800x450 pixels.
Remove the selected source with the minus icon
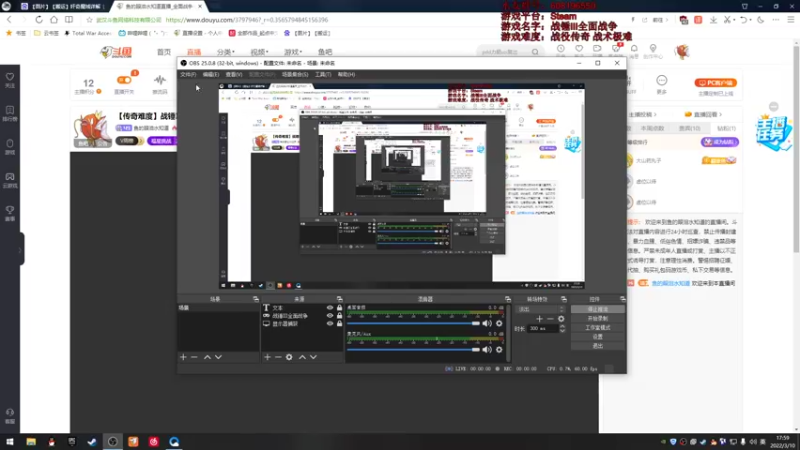click(x=278, y=357)
